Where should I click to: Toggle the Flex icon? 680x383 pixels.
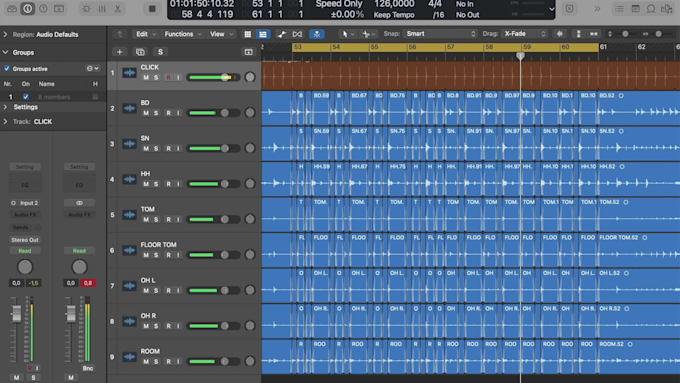tap(297, 34)
